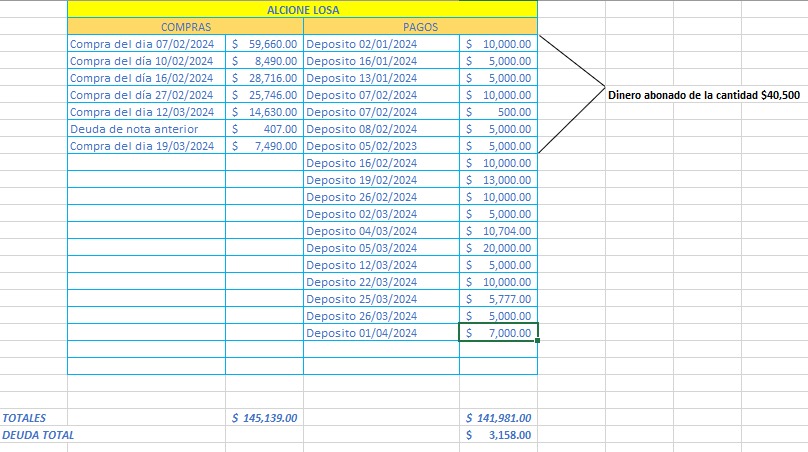This screenshot has width=808, height=452.
Task: Select the purchases total 145,139.00
Action: tap(264, 418)
